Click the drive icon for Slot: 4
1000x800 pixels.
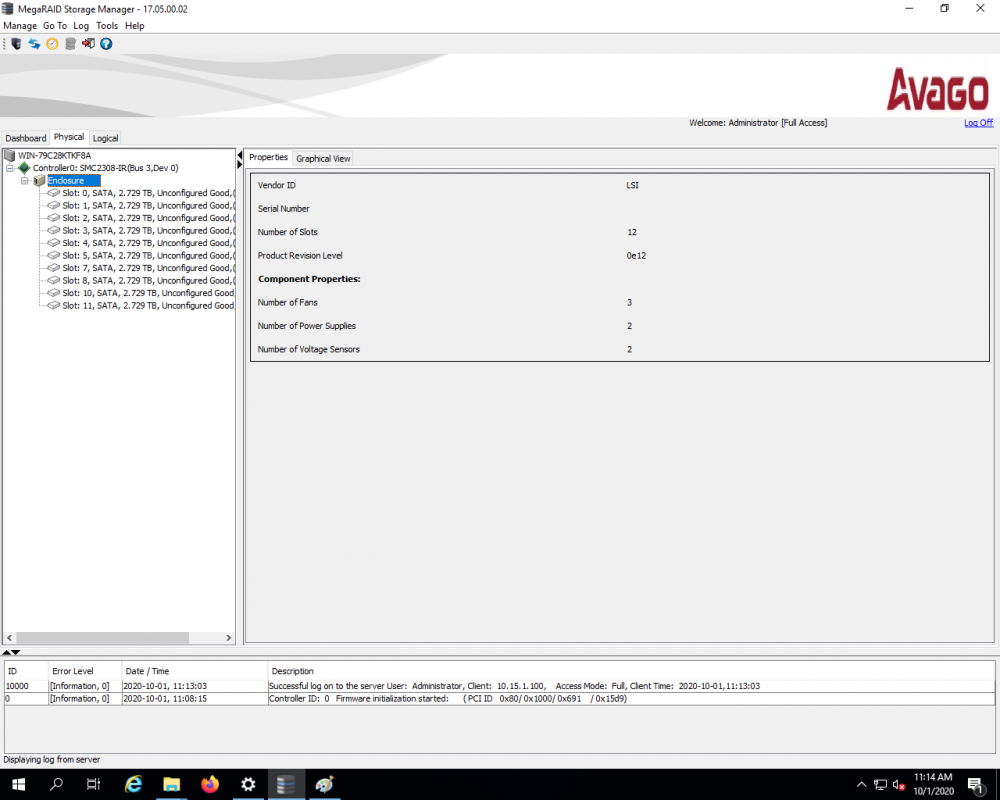tap(54, 243)
